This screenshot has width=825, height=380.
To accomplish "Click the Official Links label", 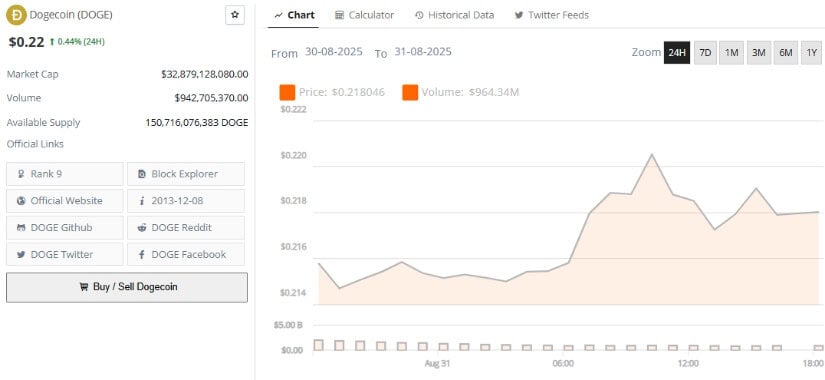I will 35,144.
